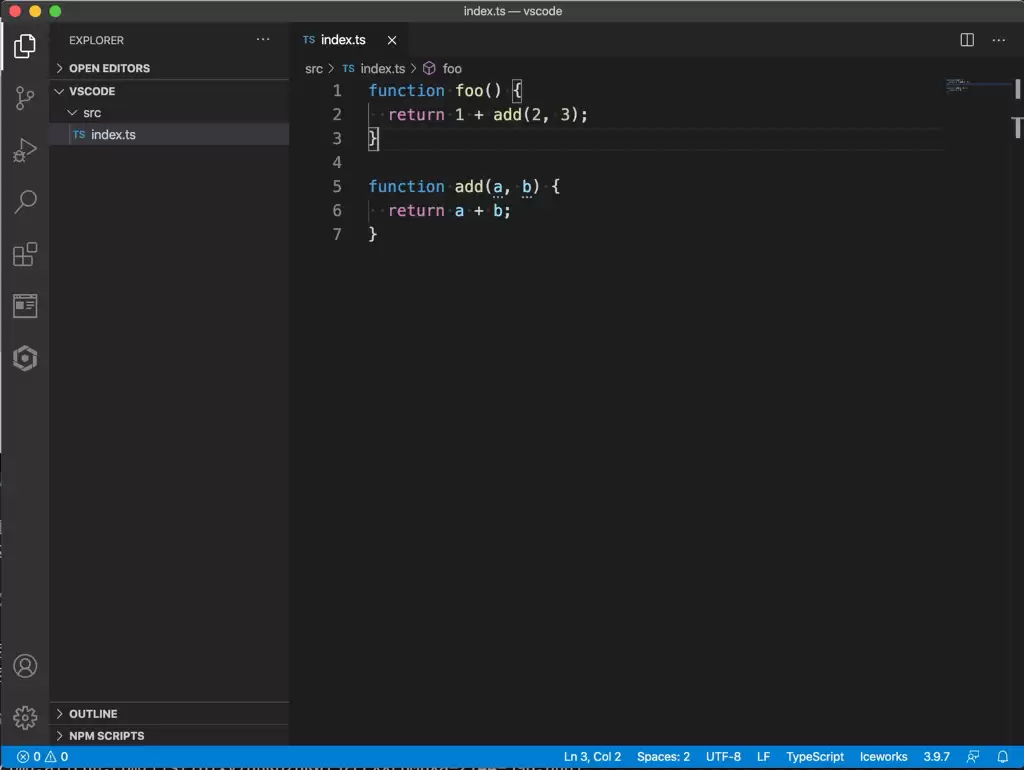Click parameter a in add declaration
The width and height of the screenshot is (1024, 770).
498,187
